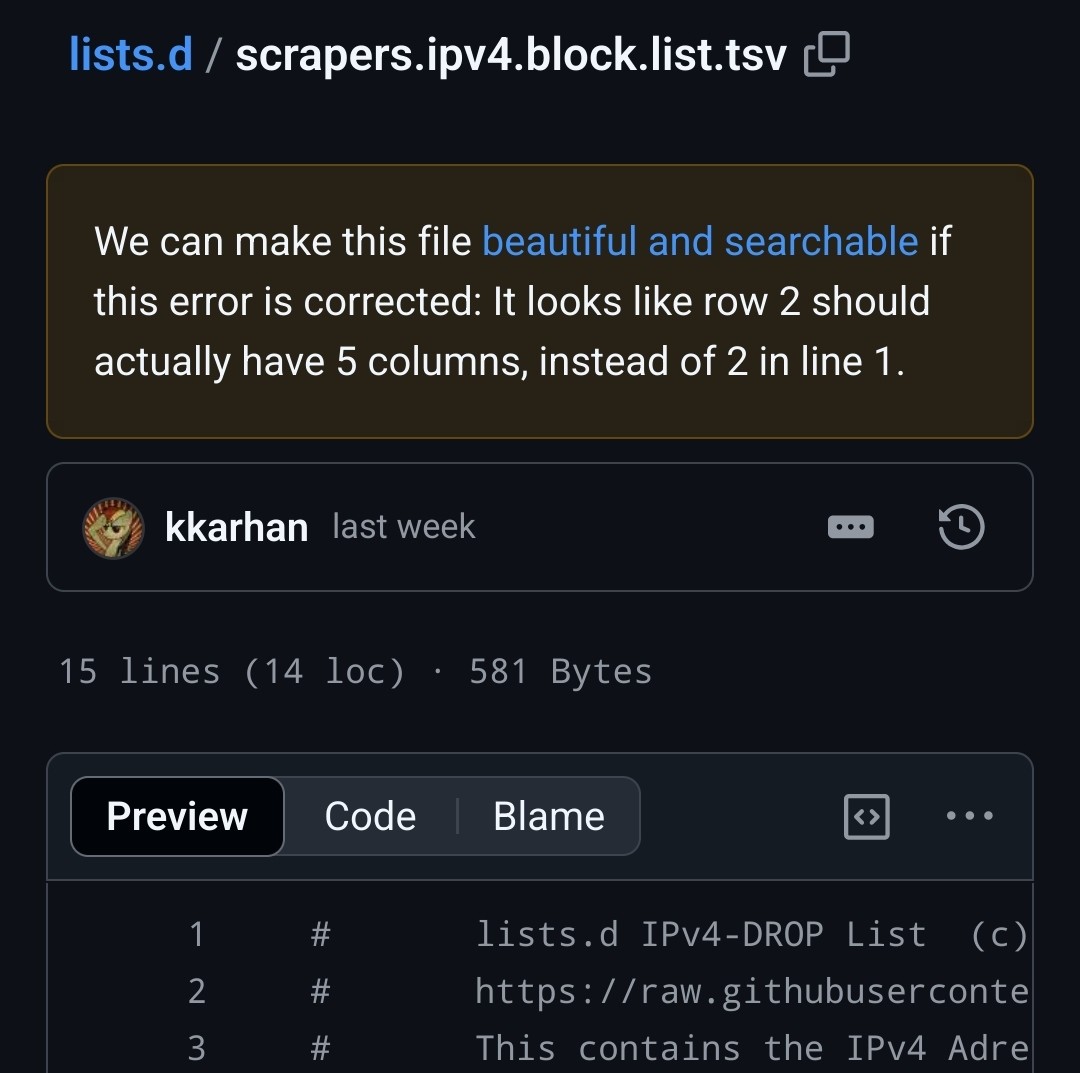Switch to the Blame tab
The image size is (1080, 1073).
[x=548, y=816]
